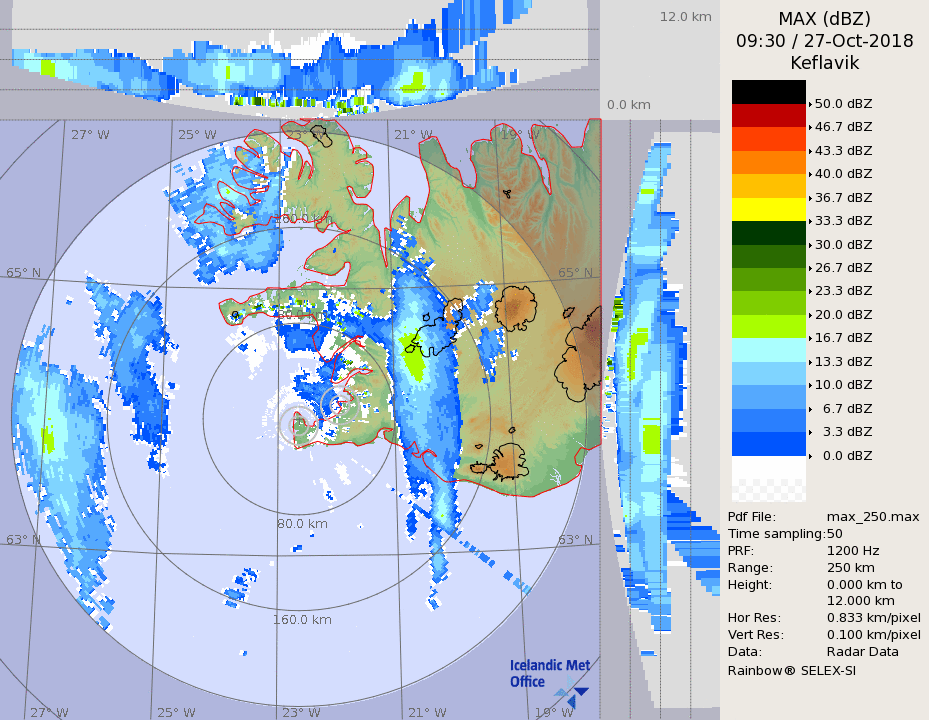Click the arrow marker beside 0.0 dBZ
The image size is (929, 720).
click(810, 456)
